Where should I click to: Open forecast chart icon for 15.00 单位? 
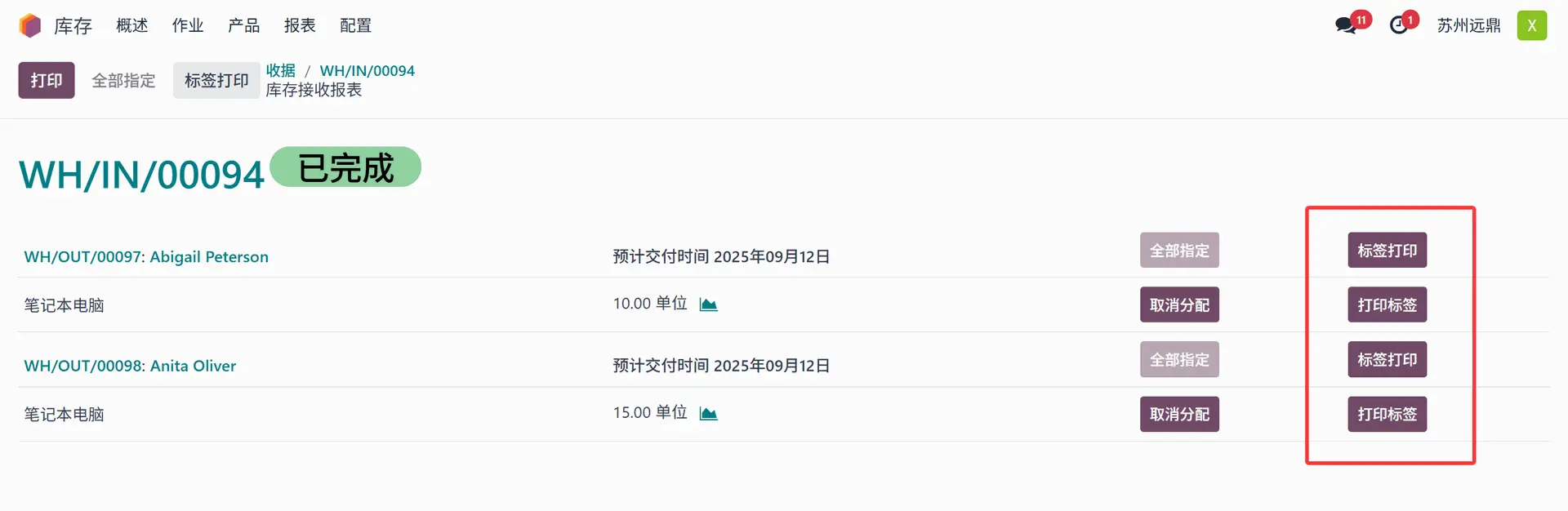[708, 414]
